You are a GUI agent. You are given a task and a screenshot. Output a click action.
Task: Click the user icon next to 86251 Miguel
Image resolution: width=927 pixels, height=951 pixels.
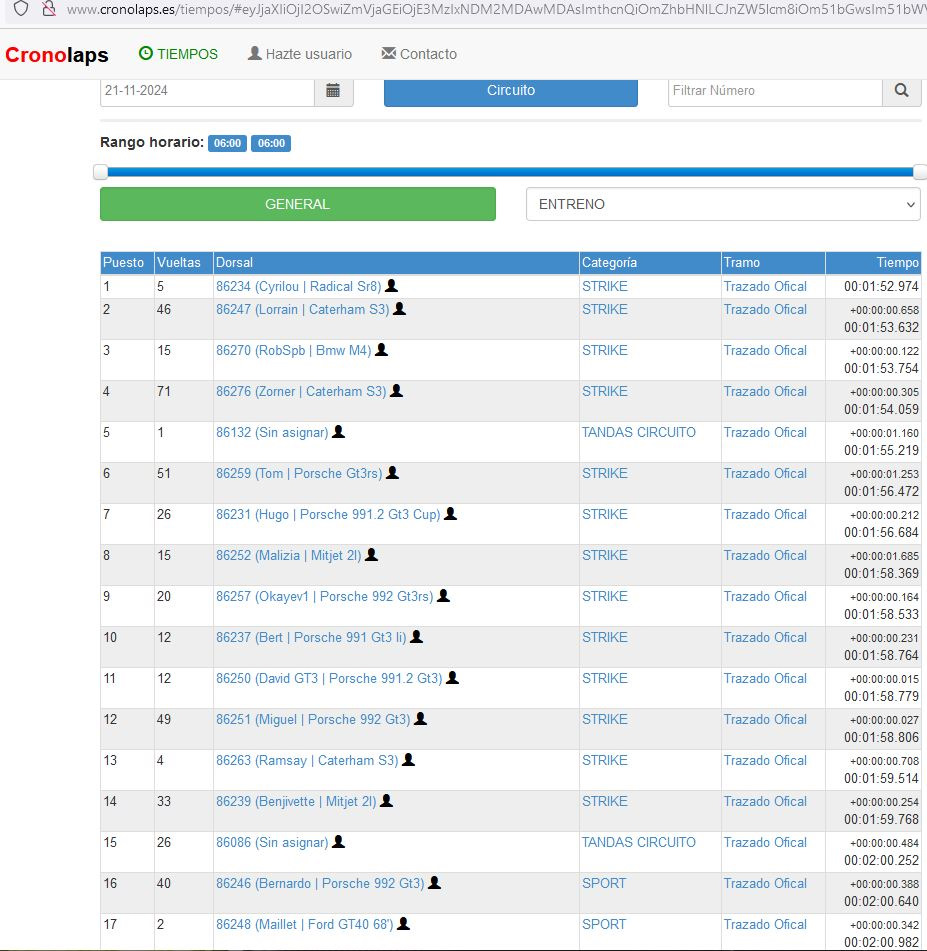coord(420,719)
